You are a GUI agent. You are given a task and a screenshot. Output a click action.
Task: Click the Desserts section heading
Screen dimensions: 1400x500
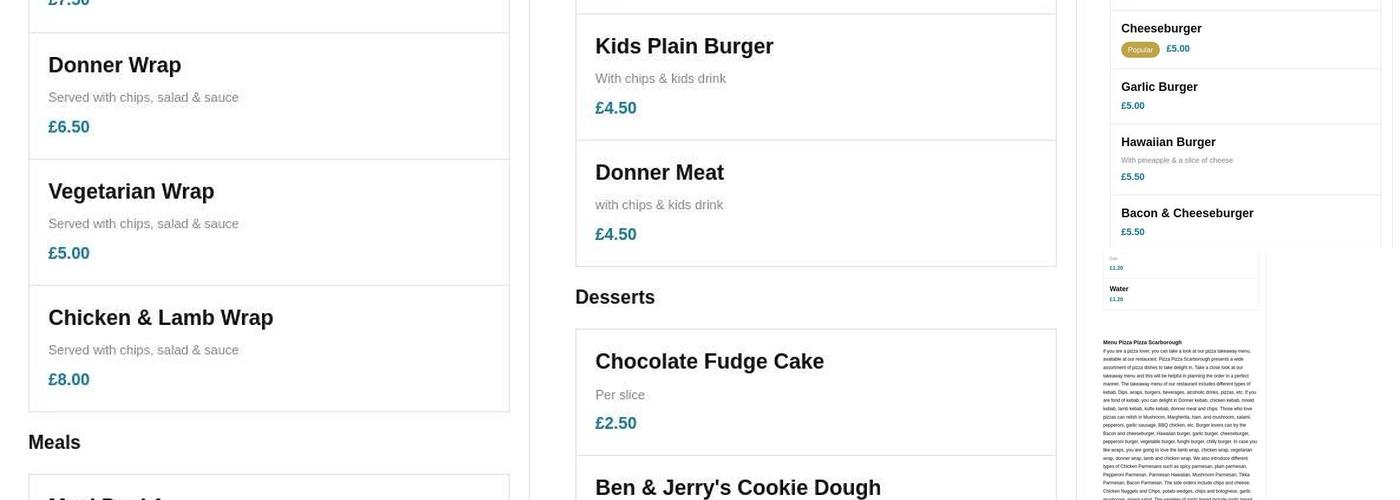(x=615, y=297)
